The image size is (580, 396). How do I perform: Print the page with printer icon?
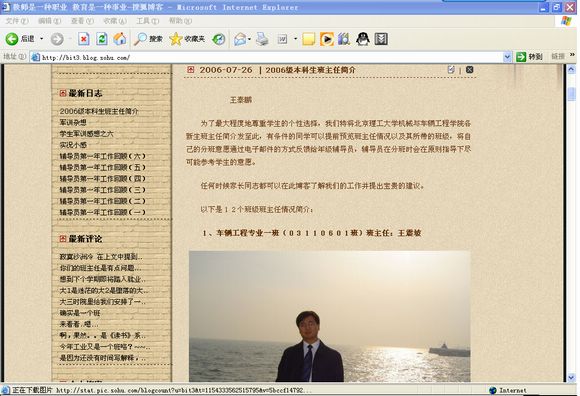point(262,39)
